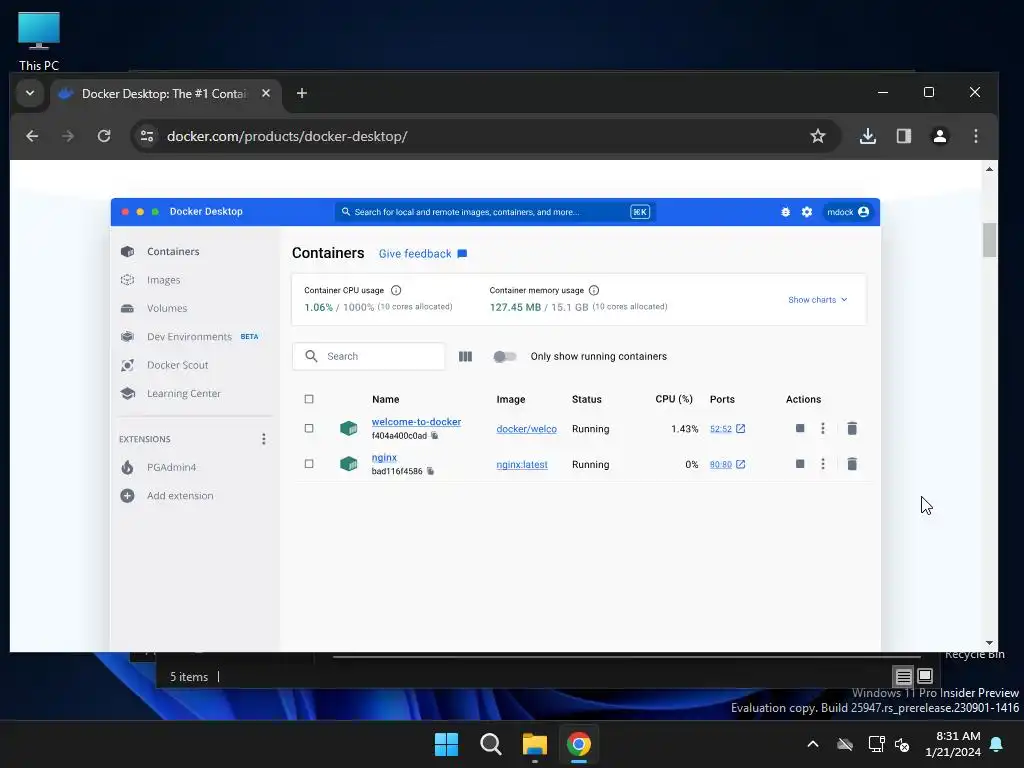Click the Docker Desktop search bar
1024x768 pixels.
click(x=495, y=212)
